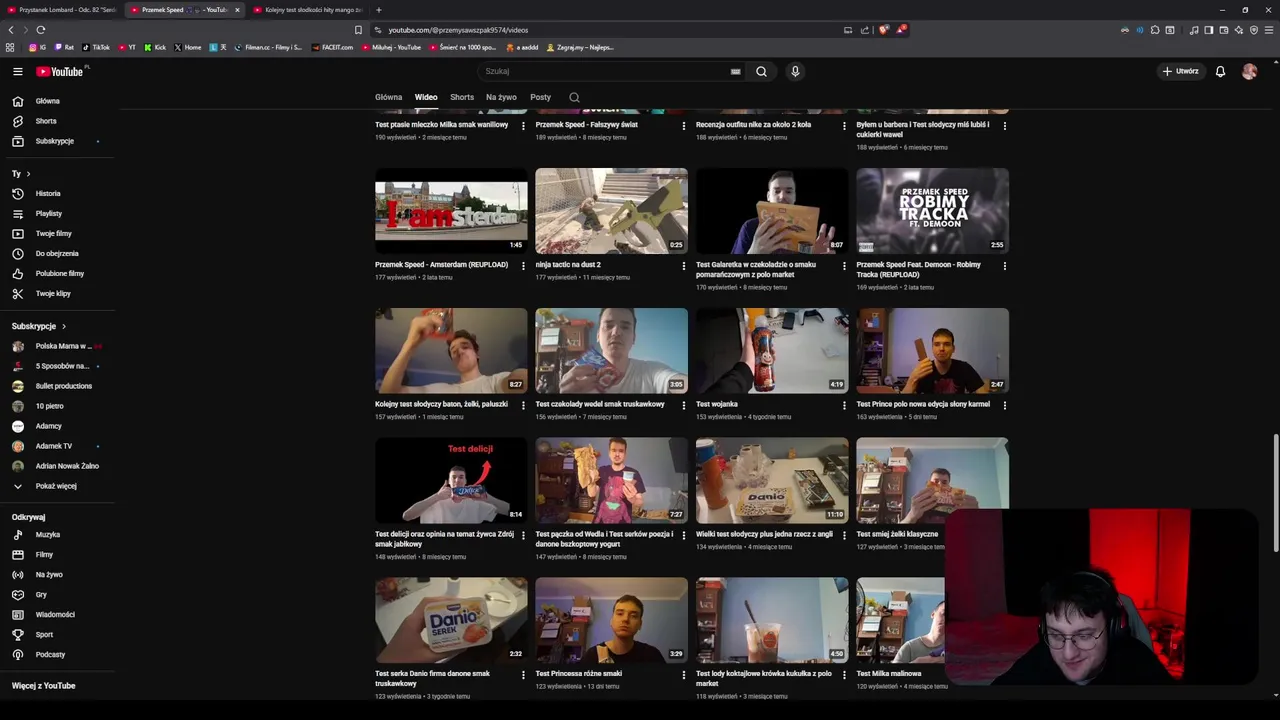Open video titled Test czekolady wedel smak truskawkowy
Screen dimensions: 1280x720
(x=600, y=404)
